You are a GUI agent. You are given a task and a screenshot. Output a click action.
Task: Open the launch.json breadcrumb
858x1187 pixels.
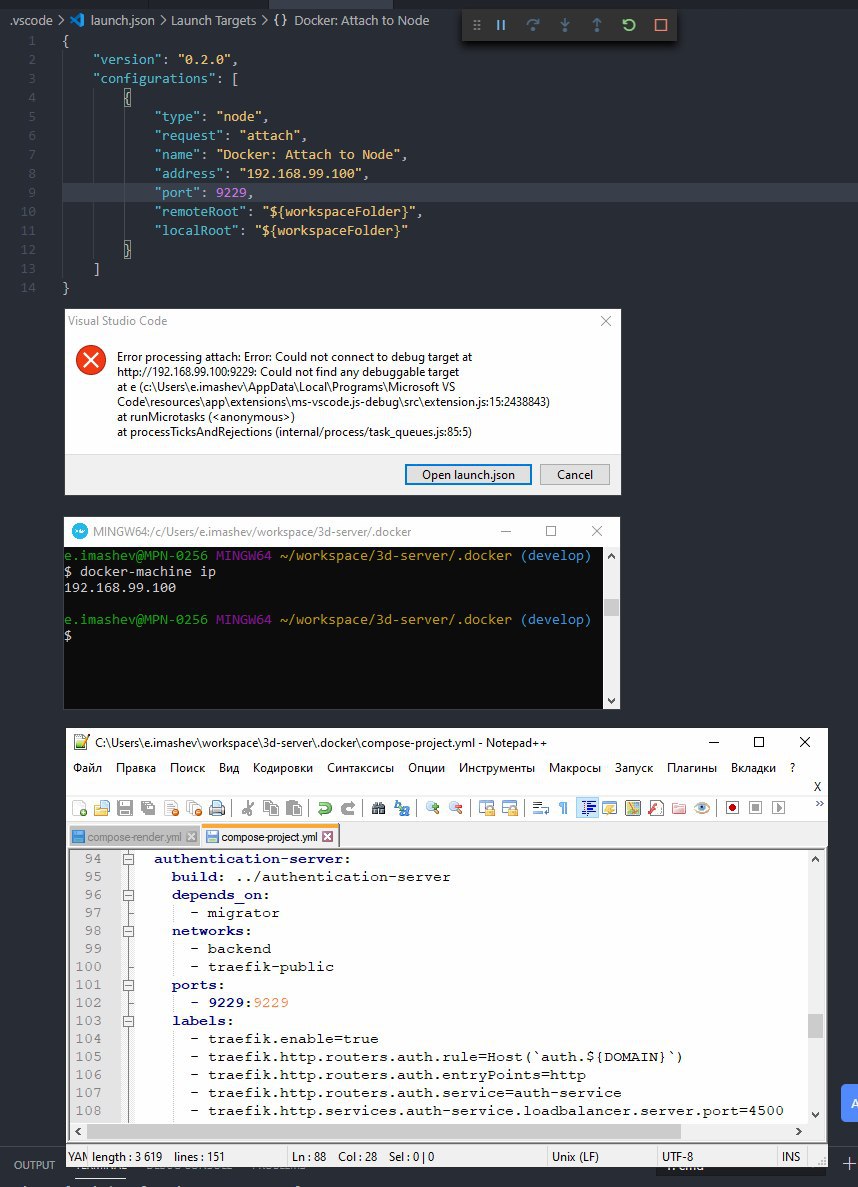tap(122, 20)
